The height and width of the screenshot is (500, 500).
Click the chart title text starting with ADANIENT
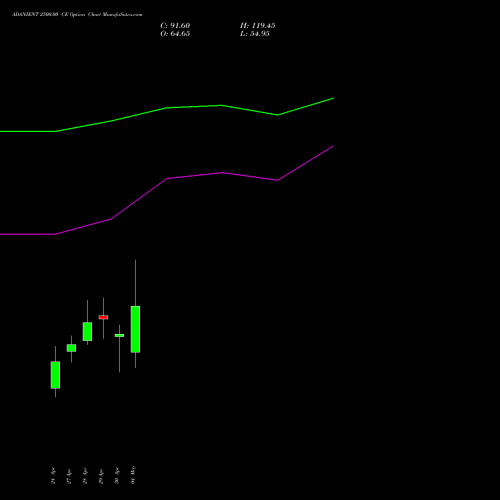[x=77, y=15]
